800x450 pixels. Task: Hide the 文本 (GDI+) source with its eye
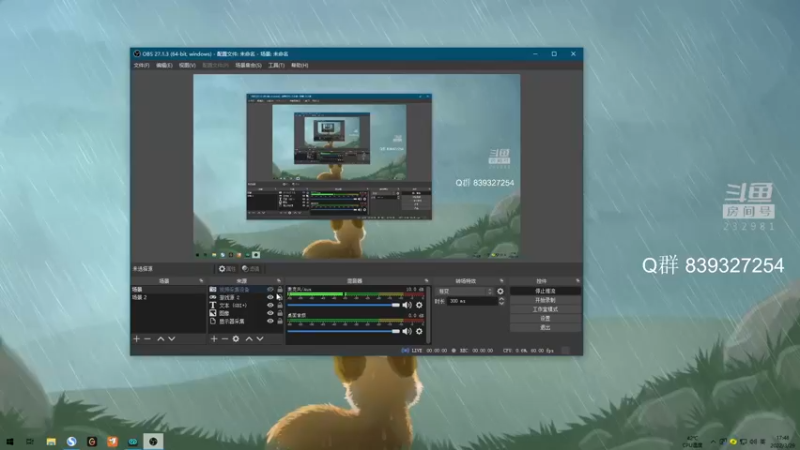(x=270, y=305)
